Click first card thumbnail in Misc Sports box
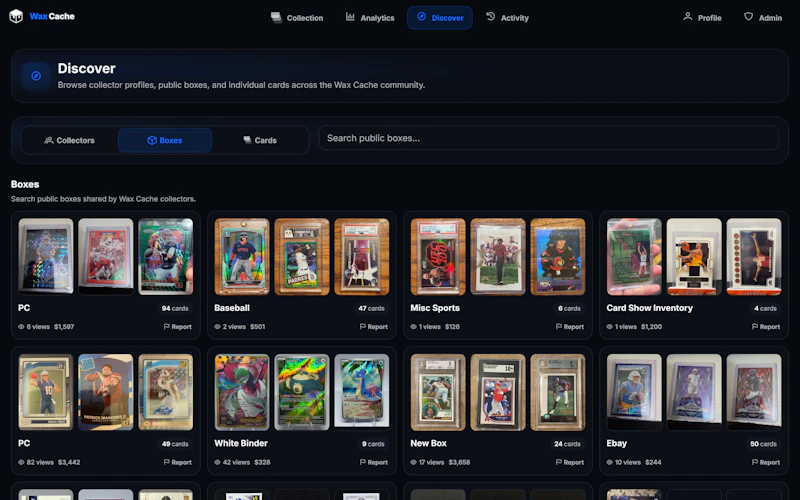The height and width of the screenshot is (500, 800). coord(438,257)
